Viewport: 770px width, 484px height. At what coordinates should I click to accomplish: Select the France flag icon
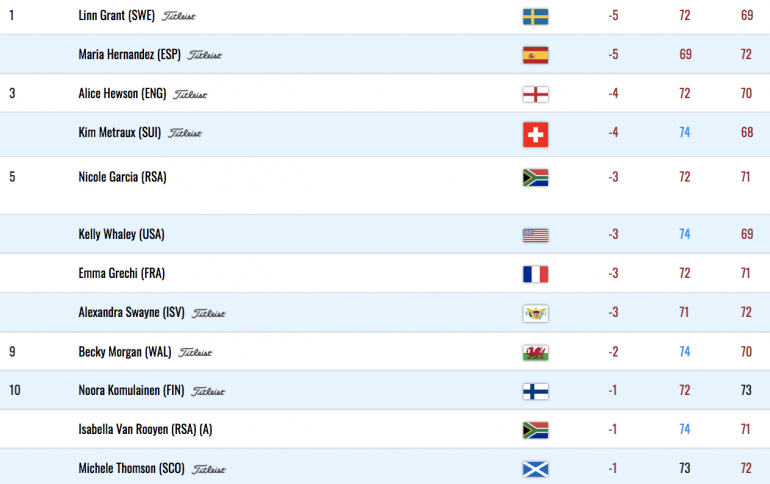click(x=535, y=274)
